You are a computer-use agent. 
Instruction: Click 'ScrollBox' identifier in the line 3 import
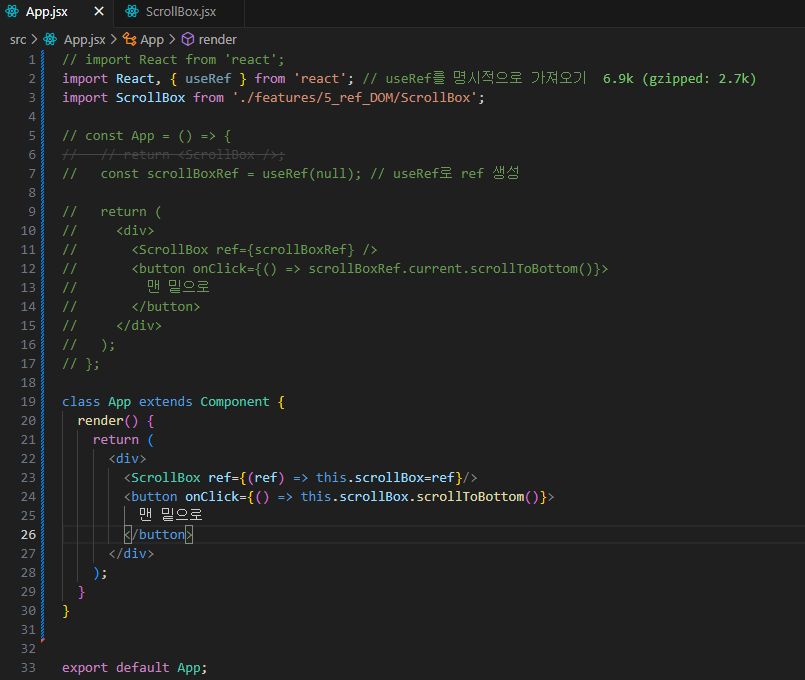pos(150,98)
